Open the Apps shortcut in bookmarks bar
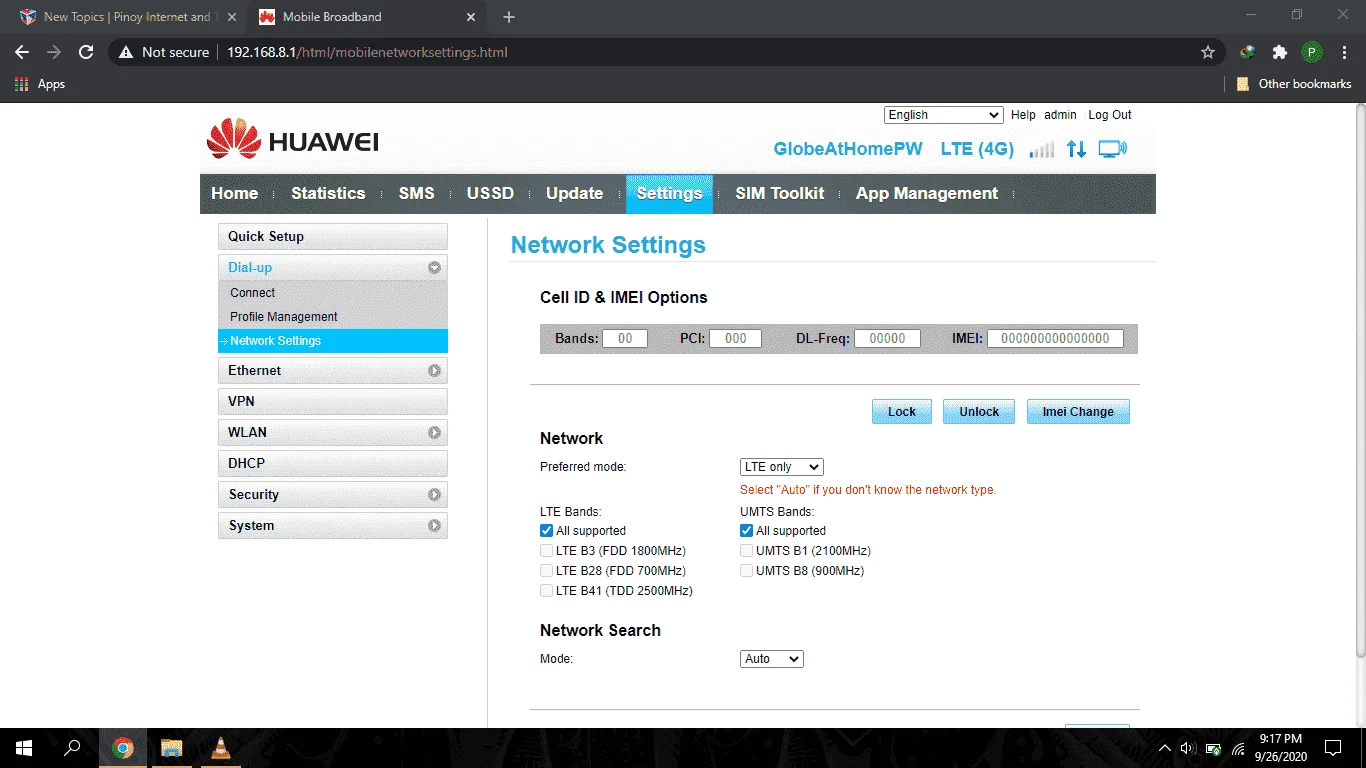 tap(40, 84)
